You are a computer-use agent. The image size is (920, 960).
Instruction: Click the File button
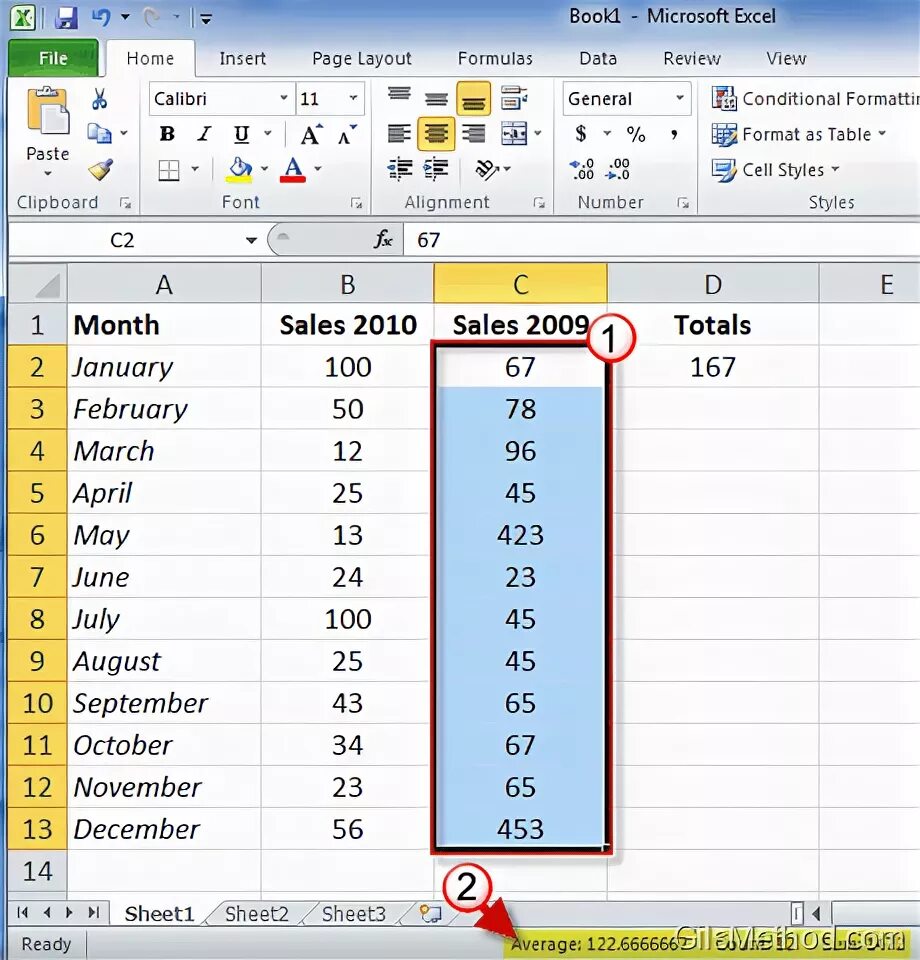pyautogui.click(x=54, y=58)
